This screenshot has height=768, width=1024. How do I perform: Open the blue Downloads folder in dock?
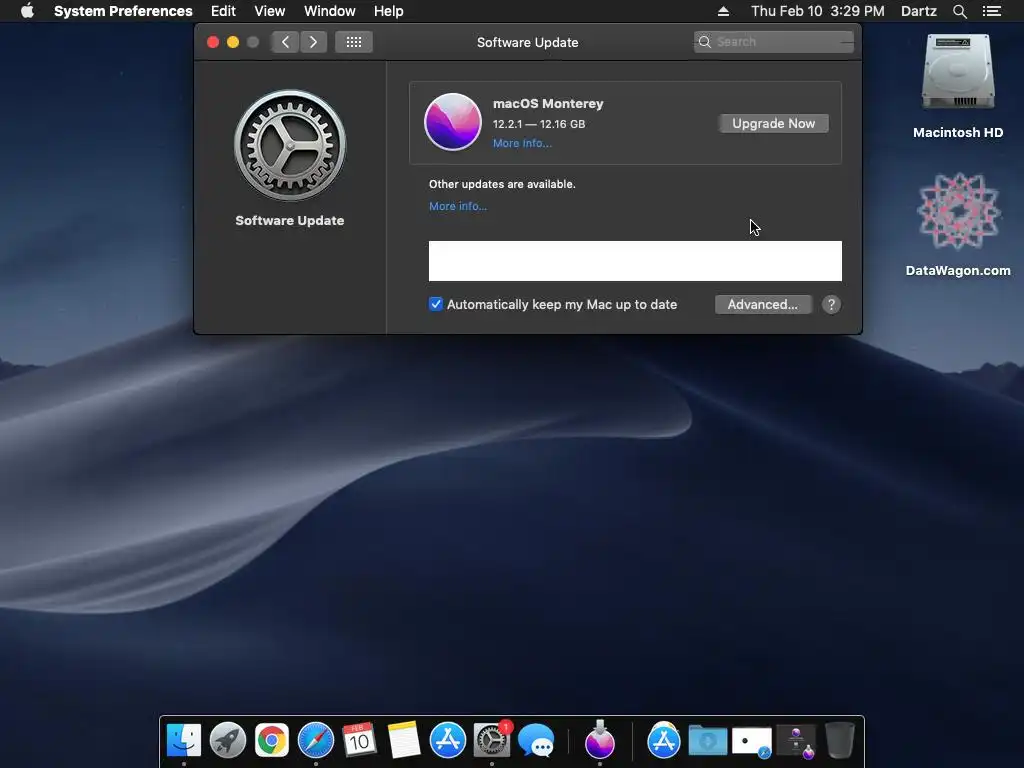click(x=708, y=741)
